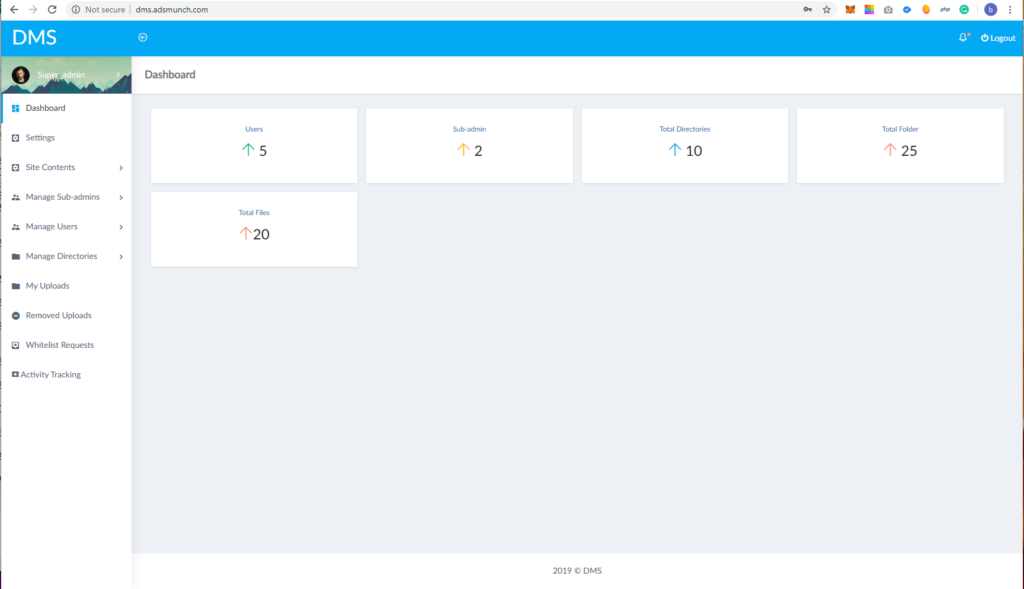Open the Chrome menu with three dots
The width and height of the screenshot is (1024, 589).
point(1011,10)
